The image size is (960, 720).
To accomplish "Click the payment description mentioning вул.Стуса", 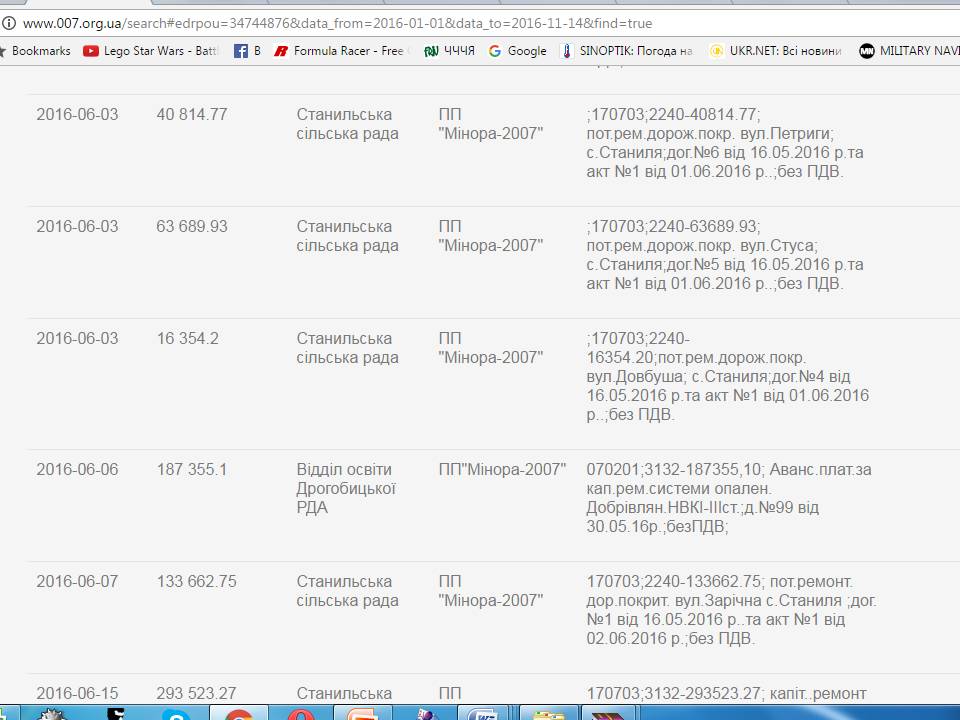I will coord(725,255).
